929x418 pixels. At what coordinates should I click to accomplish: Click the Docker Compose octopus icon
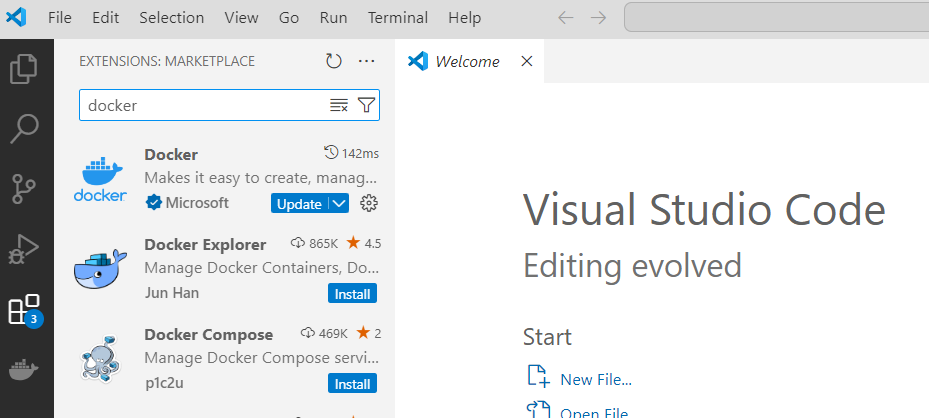[100, 358]
